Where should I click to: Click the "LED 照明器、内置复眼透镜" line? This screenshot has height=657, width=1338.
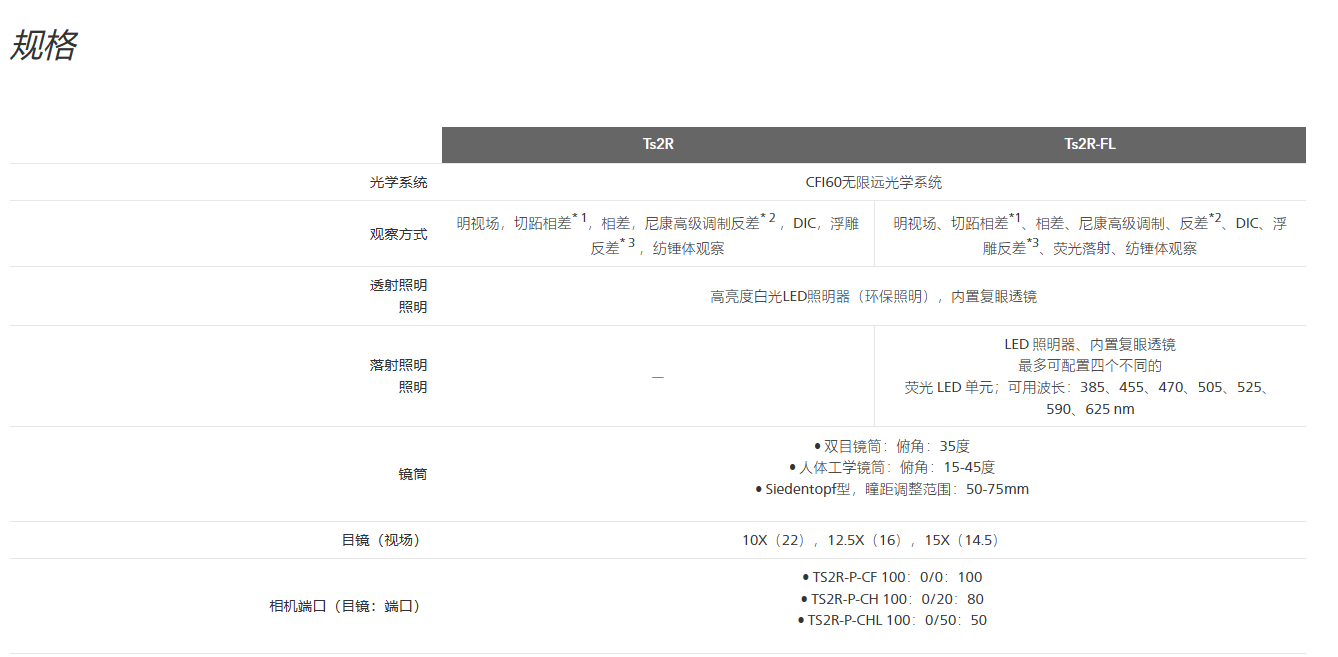click(x=1090, y=344)
